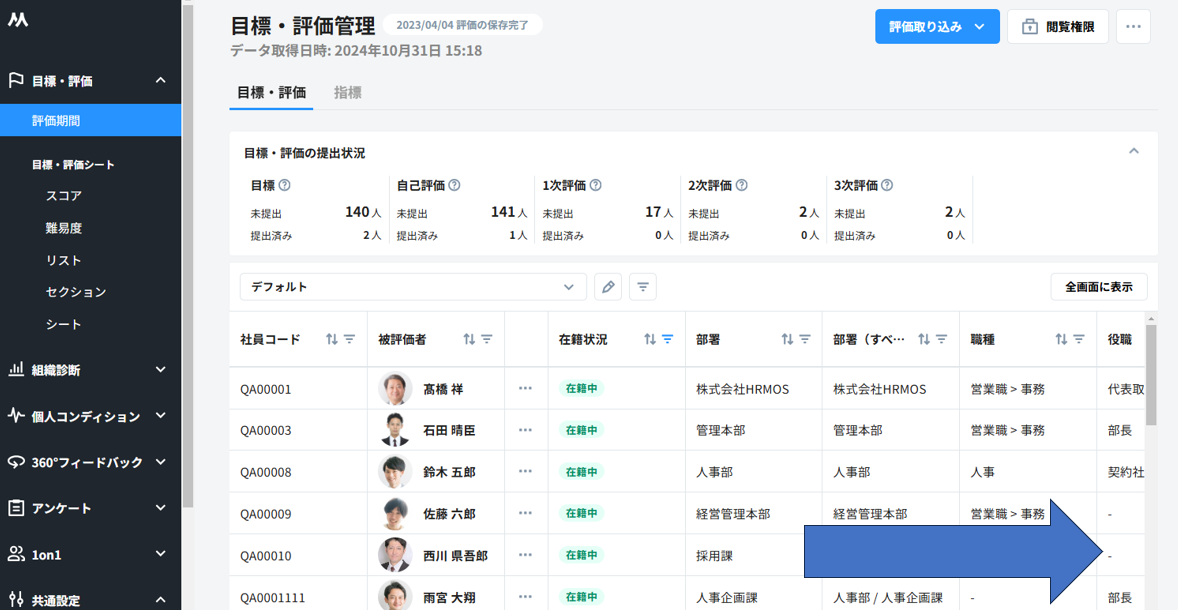Collapse the 目標・評価の提出状況 panel

coord(1133,152)
